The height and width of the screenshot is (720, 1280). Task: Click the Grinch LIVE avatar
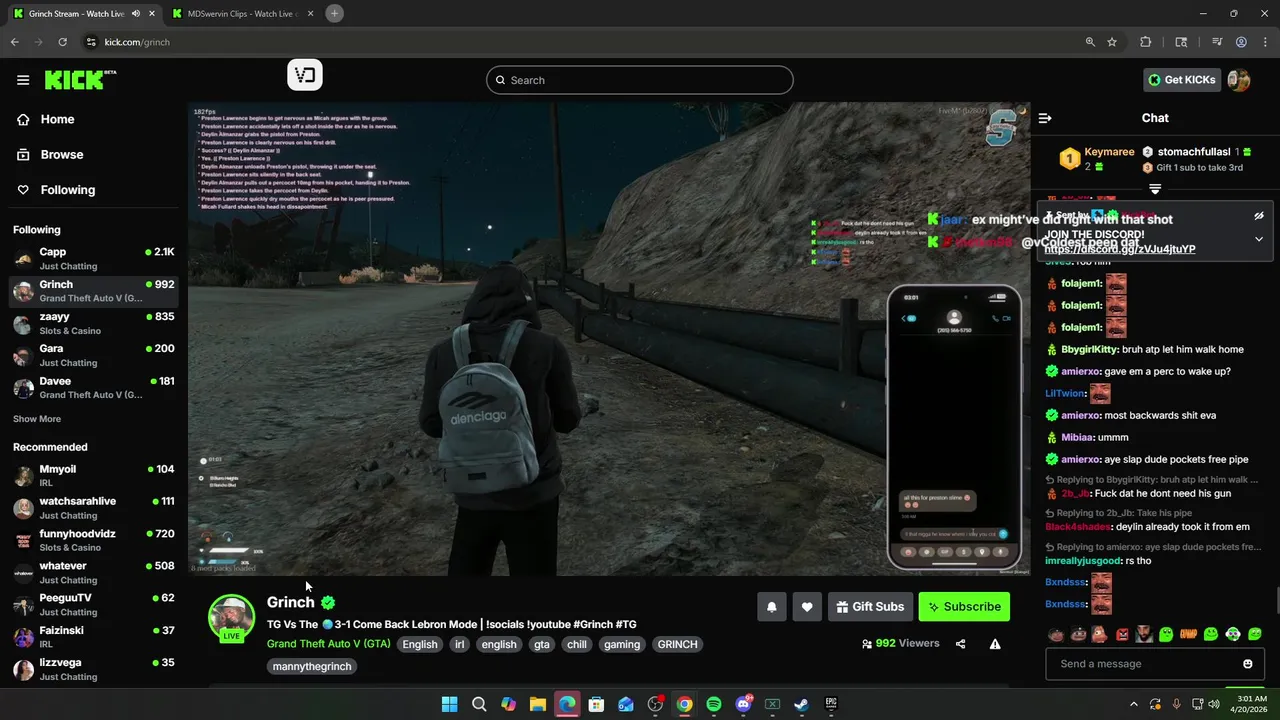[231, 618]
